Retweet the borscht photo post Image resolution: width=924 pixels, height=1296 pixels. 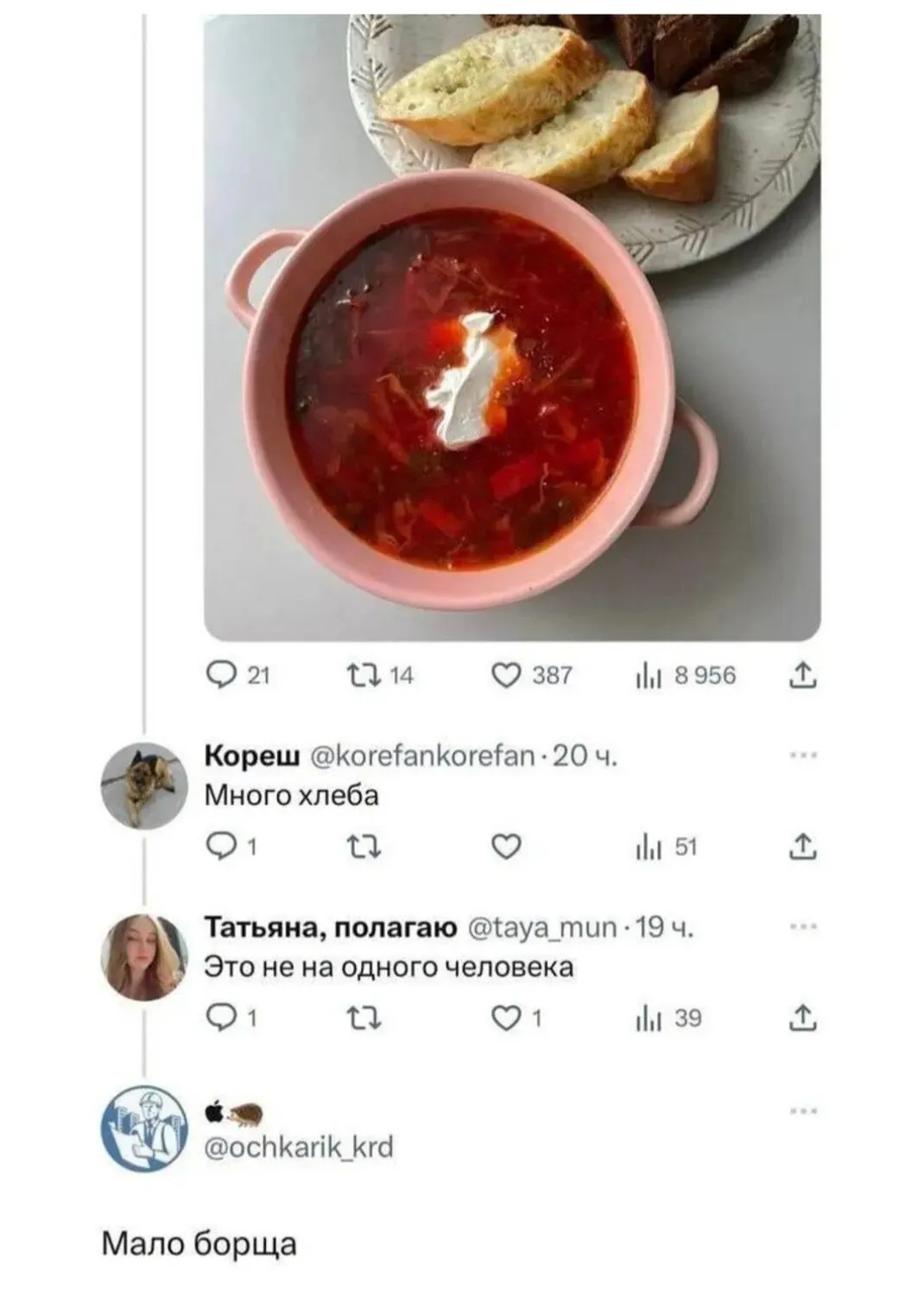[364, 675]
